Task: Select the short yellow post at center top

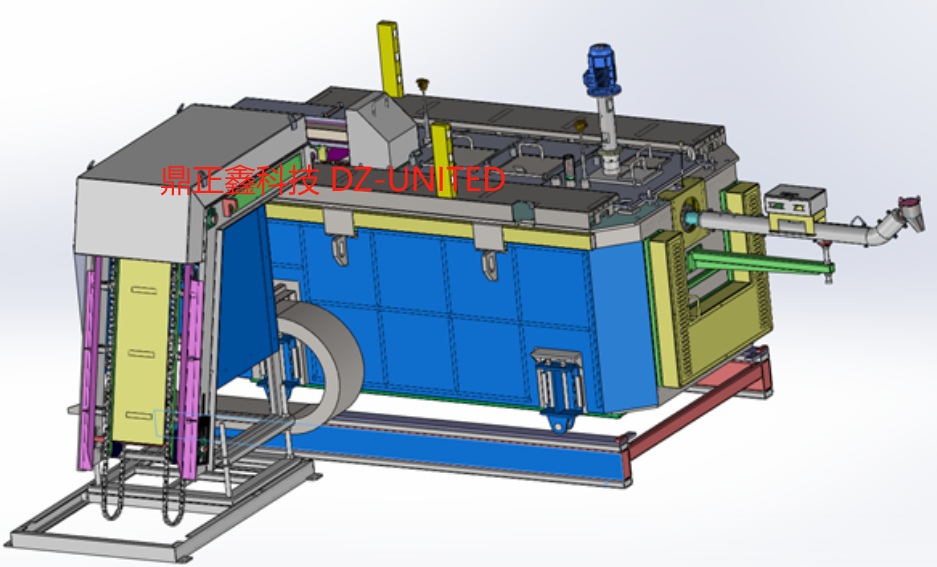Action: point(440,148)
